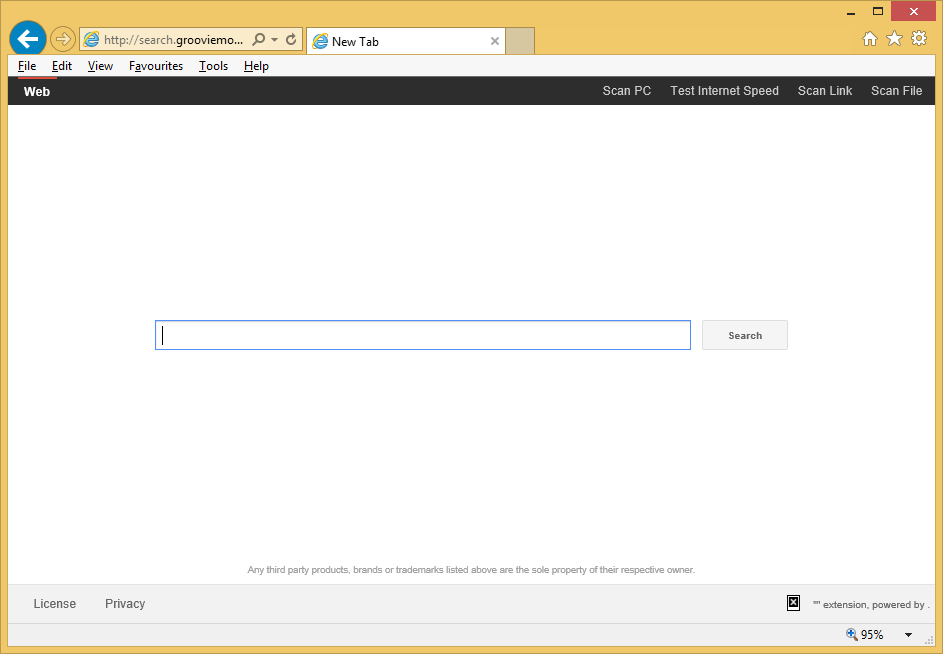Refresh the page using the reload icon
This screenshot has width=943, height=654.
pos(291,40)
